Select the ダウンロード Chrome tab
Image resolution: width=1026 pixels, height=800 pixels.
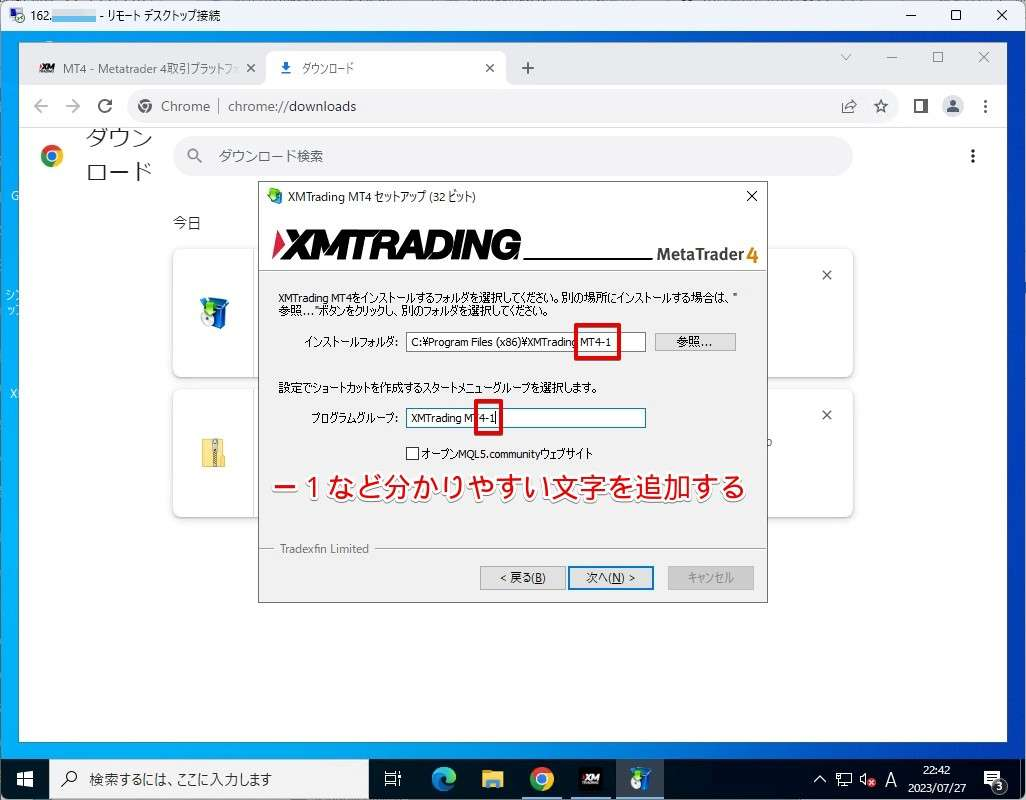385,68
